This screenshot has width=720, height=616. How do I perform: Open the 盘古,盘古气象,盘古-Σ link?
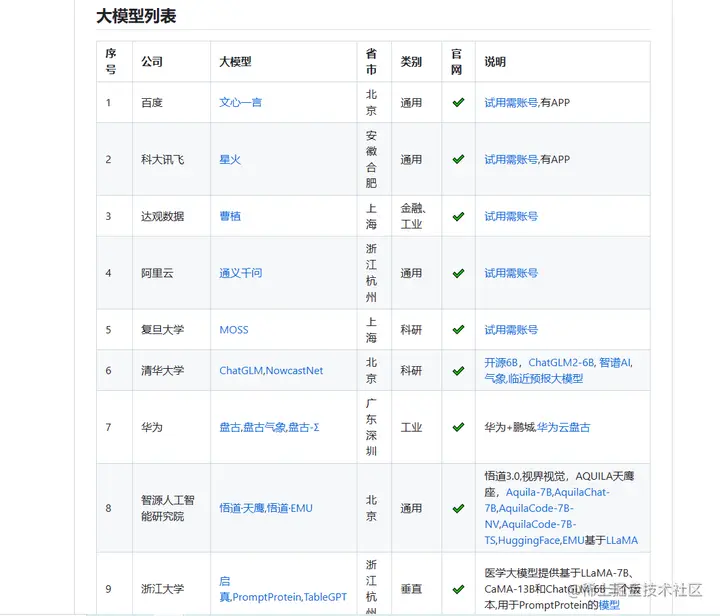(269, 427)
